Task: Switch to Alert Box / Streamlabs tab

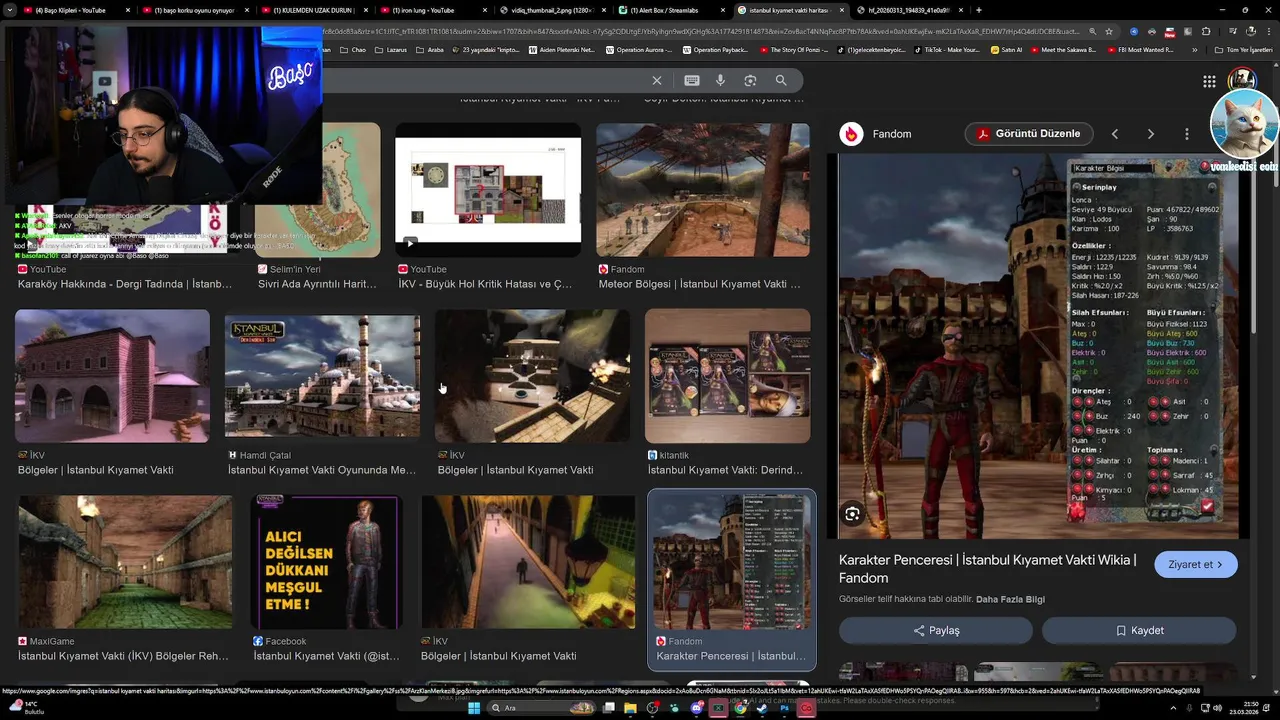Action: point(672,10)
